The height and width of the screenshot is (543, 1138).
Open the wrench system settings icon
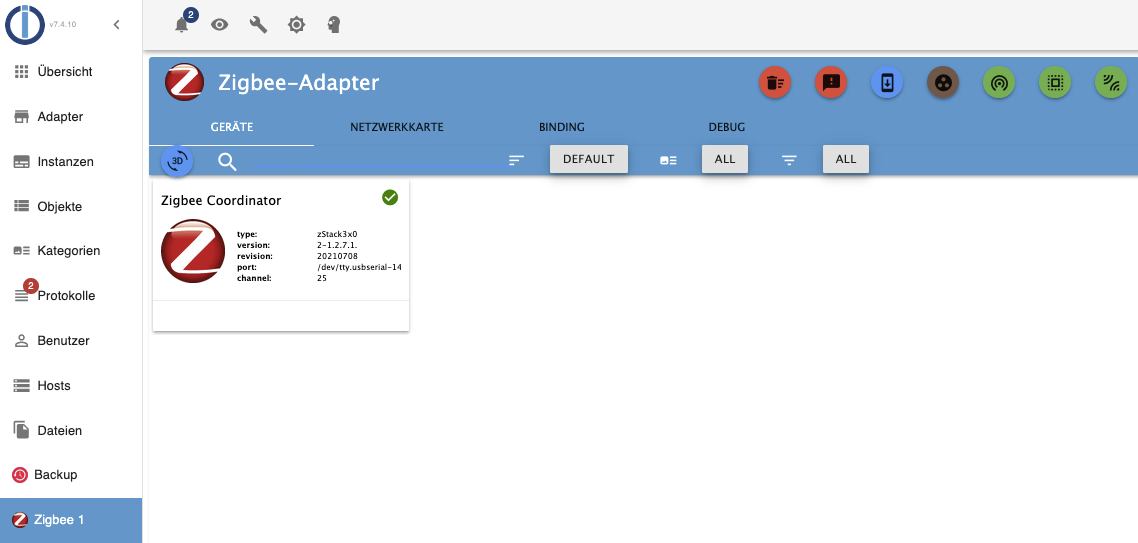[x=258, y=25]
